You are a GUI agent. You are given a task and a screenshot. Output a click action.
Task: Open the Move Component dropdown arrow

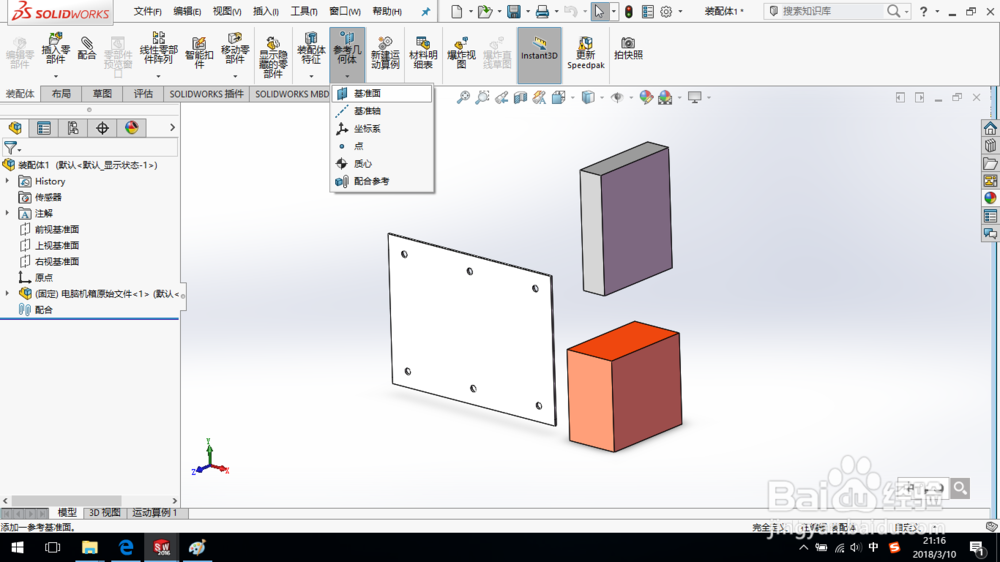tap(235, 76)
